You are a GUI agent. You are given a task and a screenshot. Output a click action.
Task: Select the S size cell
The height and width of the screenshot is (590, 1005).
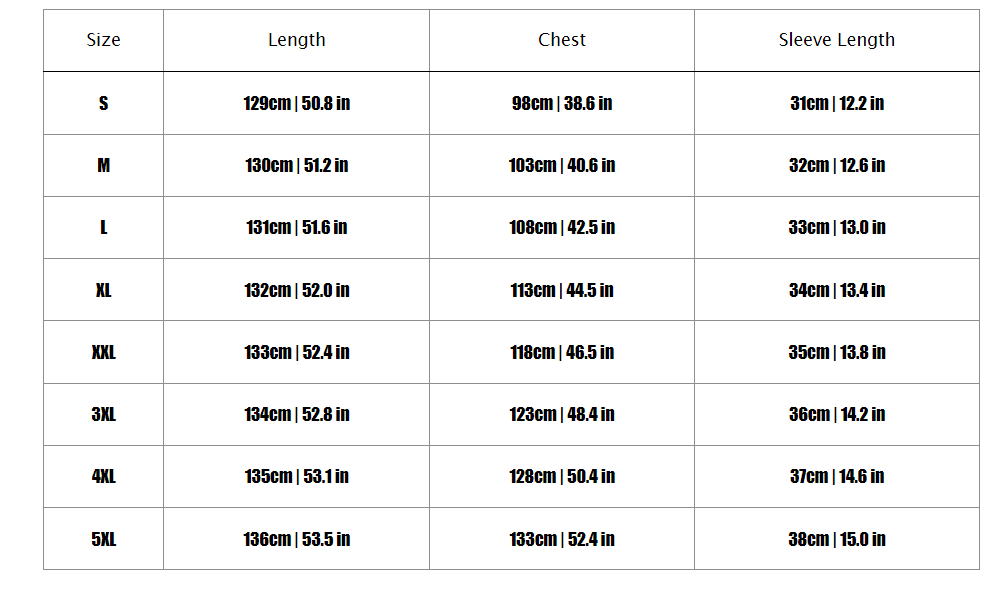(x=103, y=103)
